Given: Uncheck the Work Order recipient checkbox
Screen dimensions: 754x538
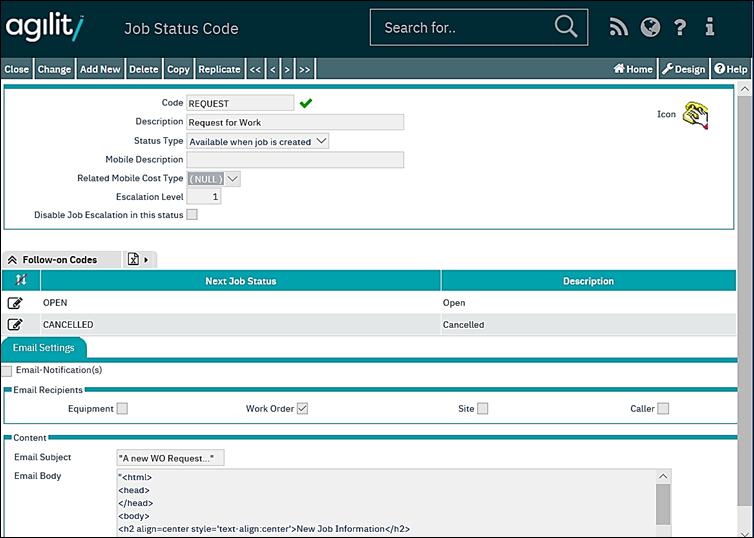Looking at the screenshot, I should pyautogui.click(x=302, y=408).
